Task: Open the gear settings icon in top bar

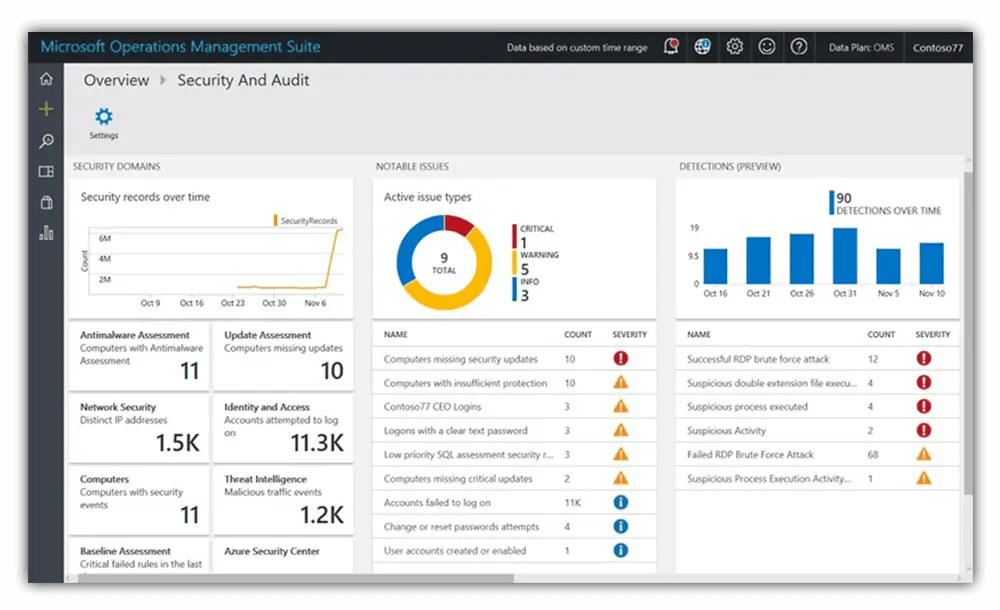Action: [x=735, y=47]
